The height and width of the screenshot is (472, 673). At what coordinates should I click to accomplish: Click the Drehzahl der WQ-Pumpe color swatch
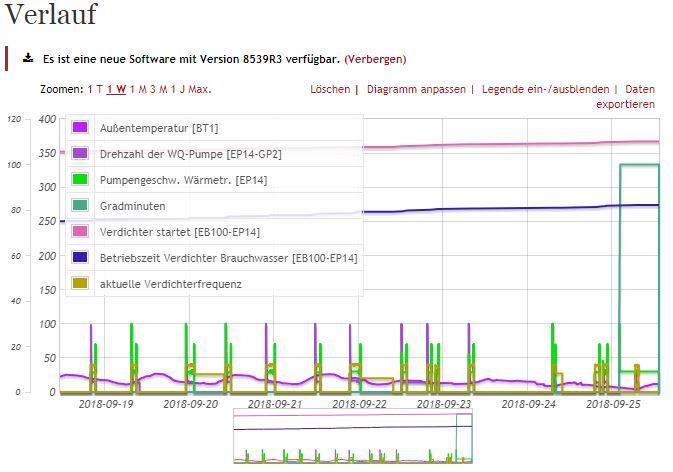tap(80, 153)
